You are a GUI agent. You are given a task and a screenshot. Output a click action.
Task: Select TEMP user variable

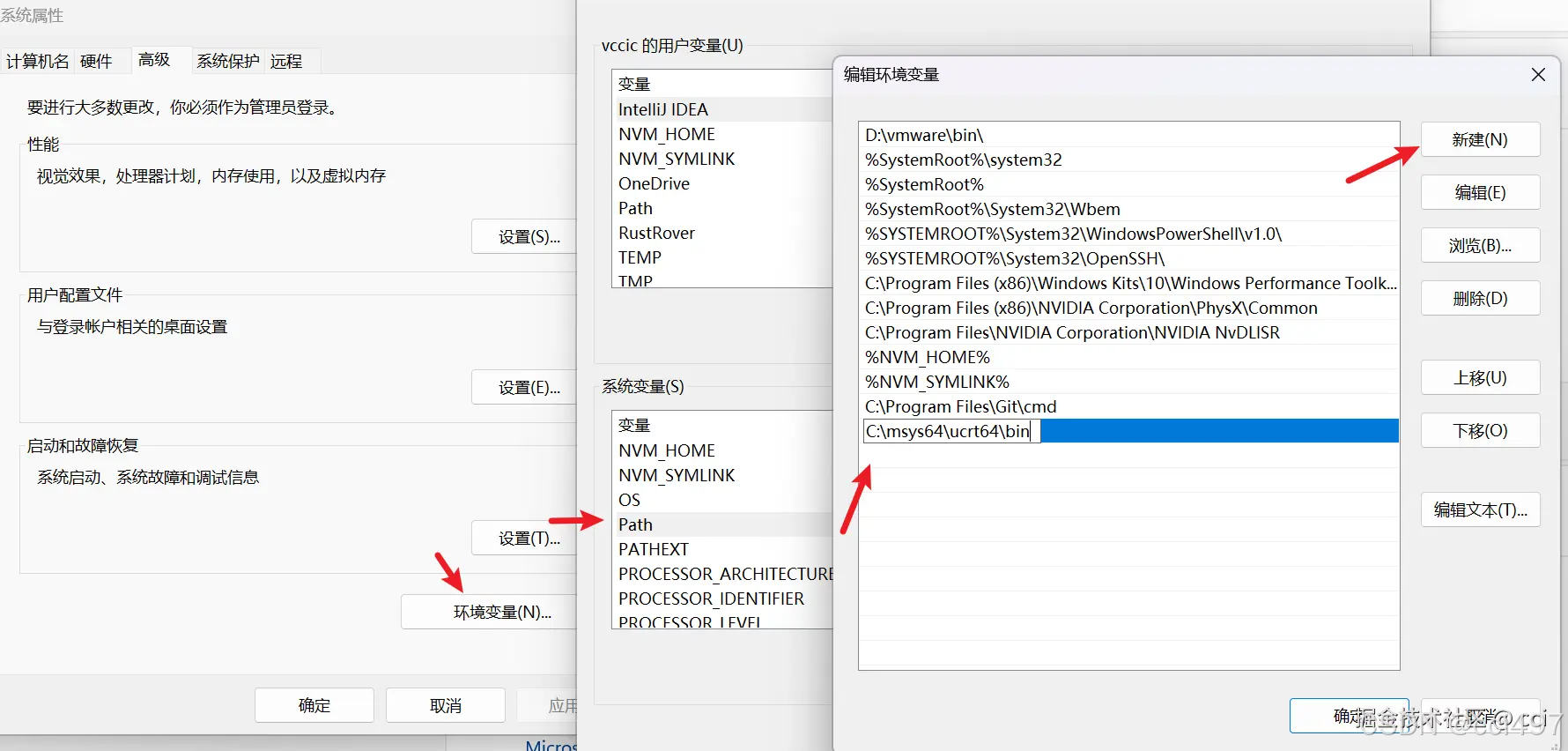[x=722, y=257]
